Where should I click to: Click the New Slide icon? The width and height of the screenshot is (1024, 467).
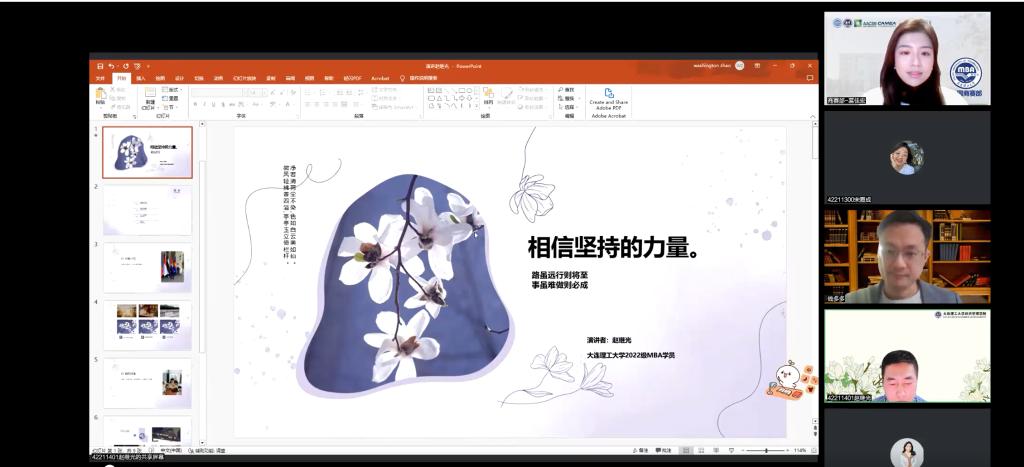(150, 95)
